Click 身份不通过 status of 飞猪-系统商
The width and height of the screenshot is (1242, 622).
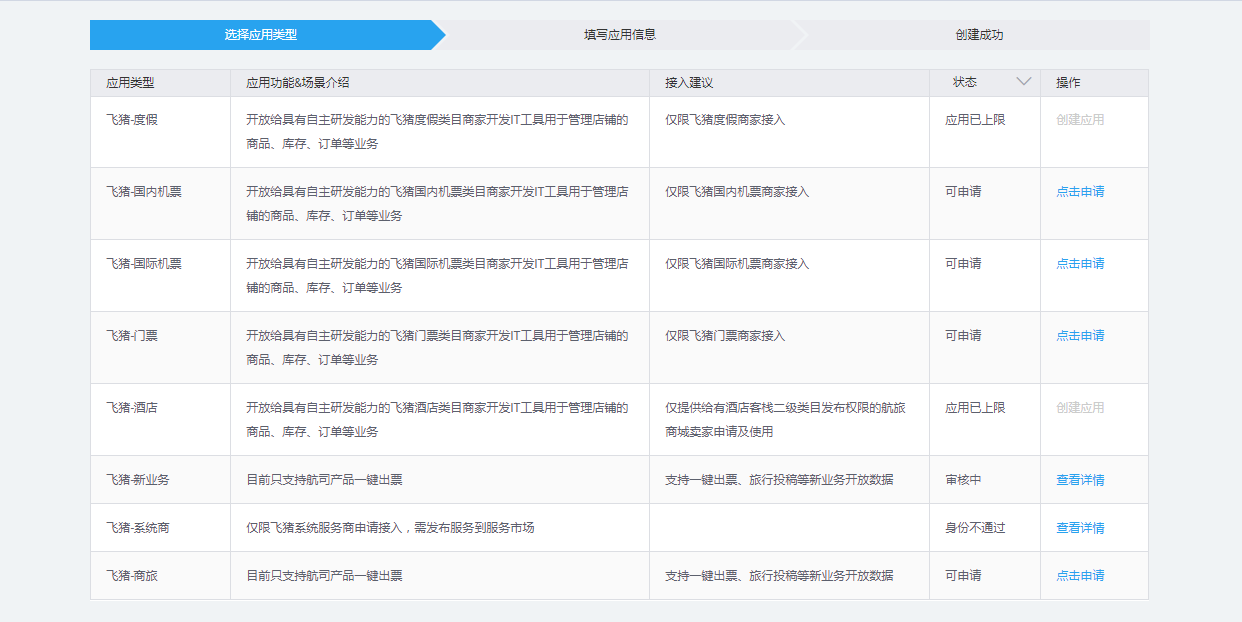[975, 528]
